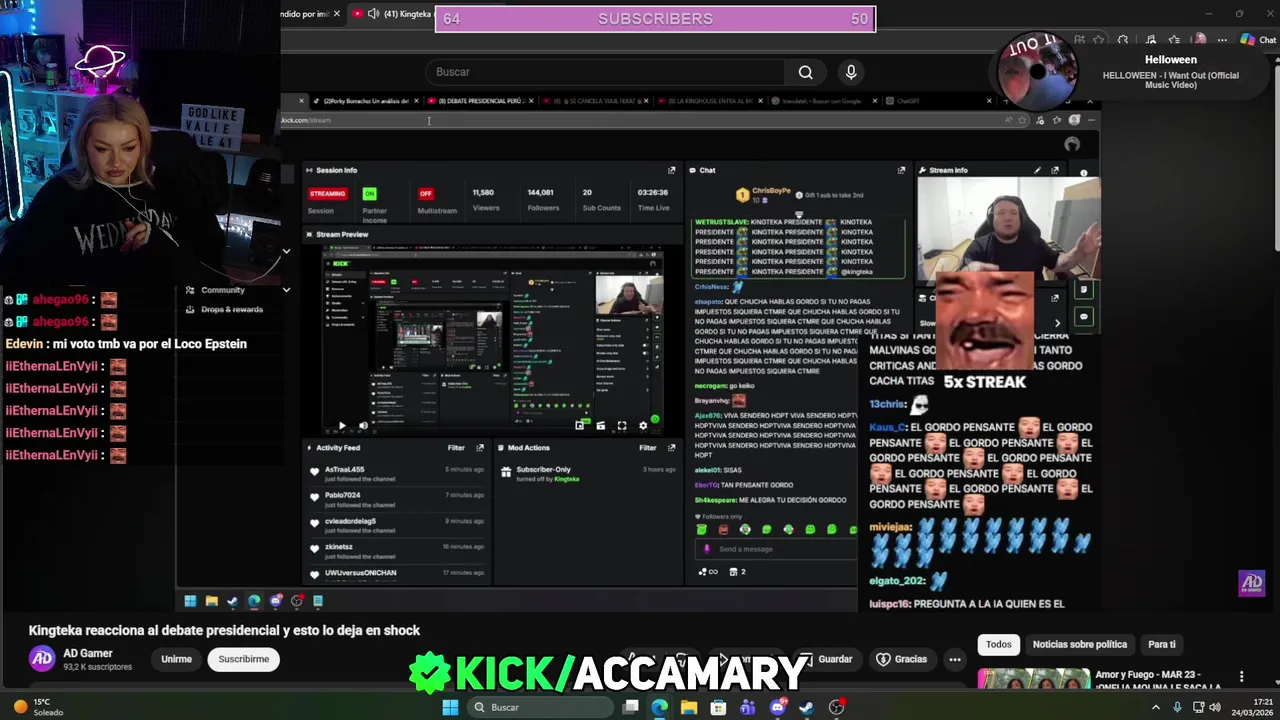Click ChrisBoyPe pinned gift sub message
The image size is (1280, 720).
point(800,195)
